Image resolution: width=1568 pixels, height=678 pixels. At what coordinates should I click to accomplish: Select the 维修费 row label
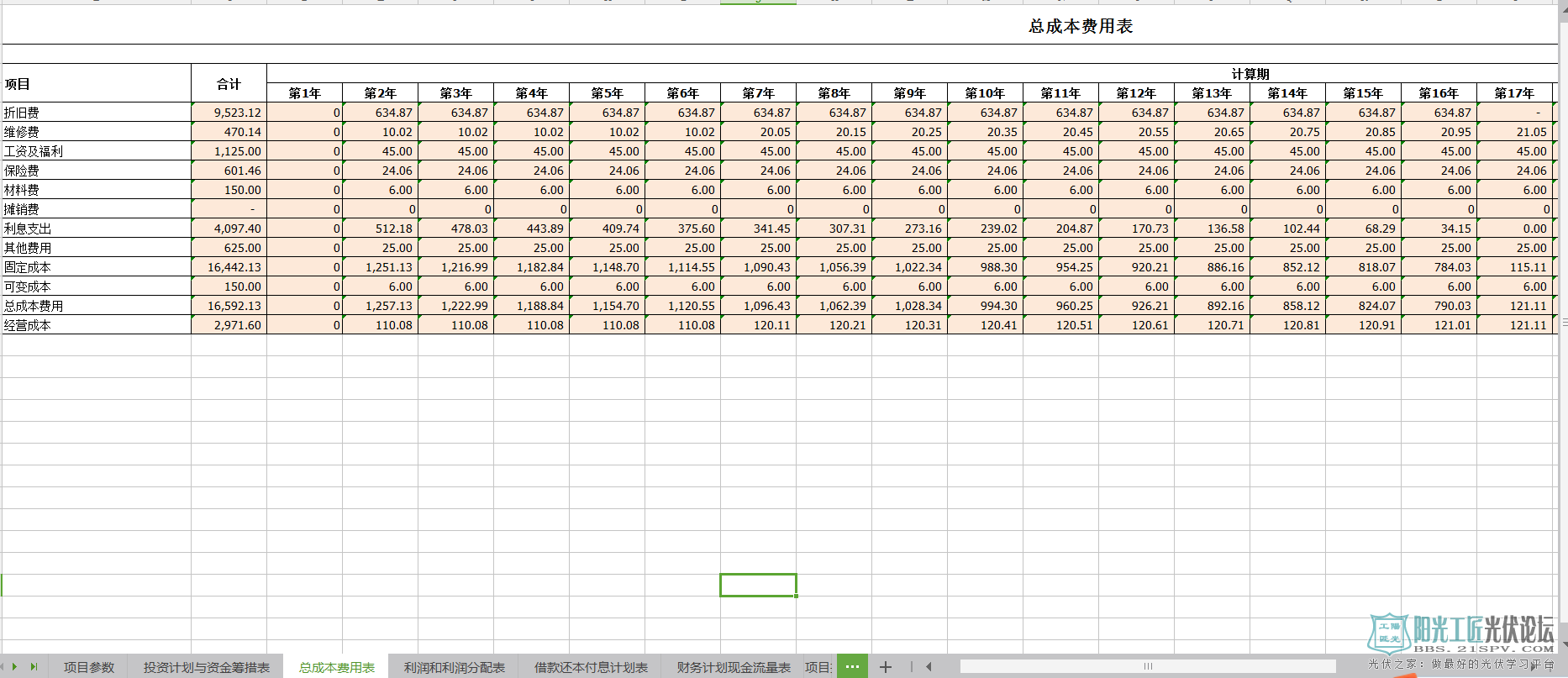[97, 132]
